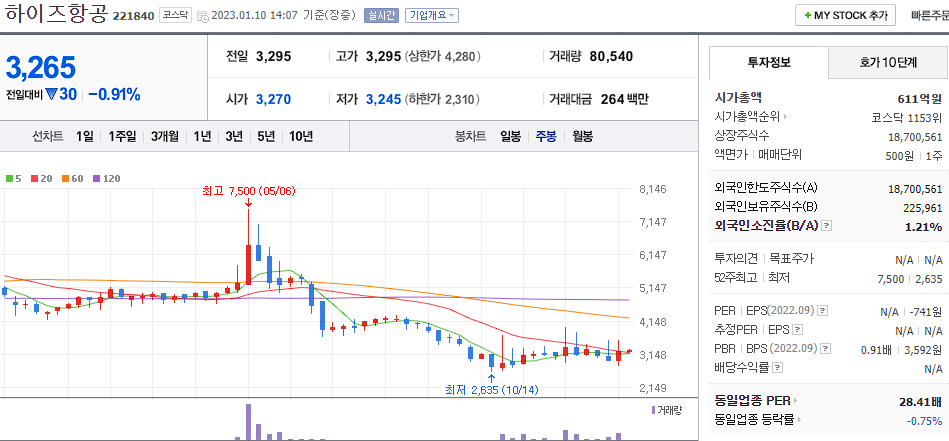Click help icon next to EPS(2022.09)
Image resolution: width=949 pixels, height=441 pixels.
[823, 311]
